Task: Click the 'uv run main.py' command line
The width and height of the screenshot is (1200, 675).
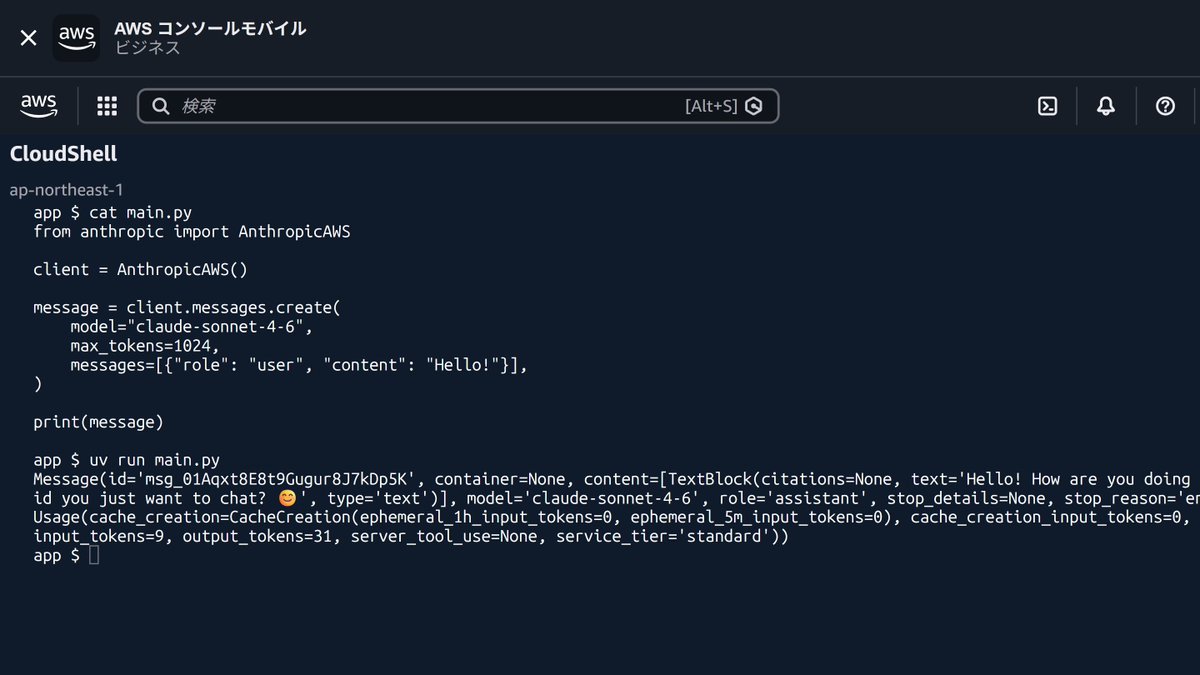Action: click(126, 460)
